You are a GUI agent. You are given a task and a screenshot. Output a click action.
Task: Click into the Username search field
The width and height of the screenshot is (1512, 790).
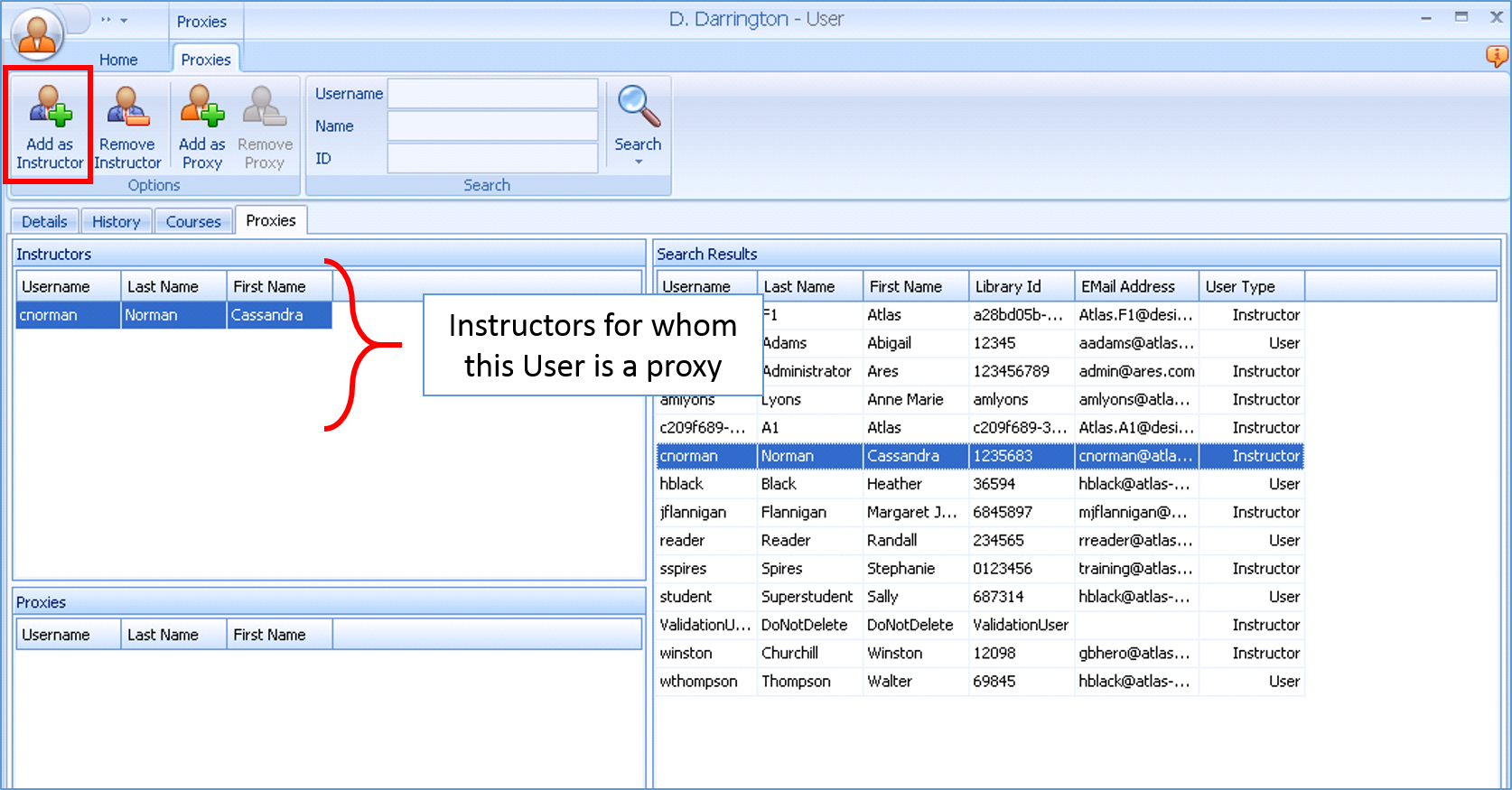tap(492, 94)
